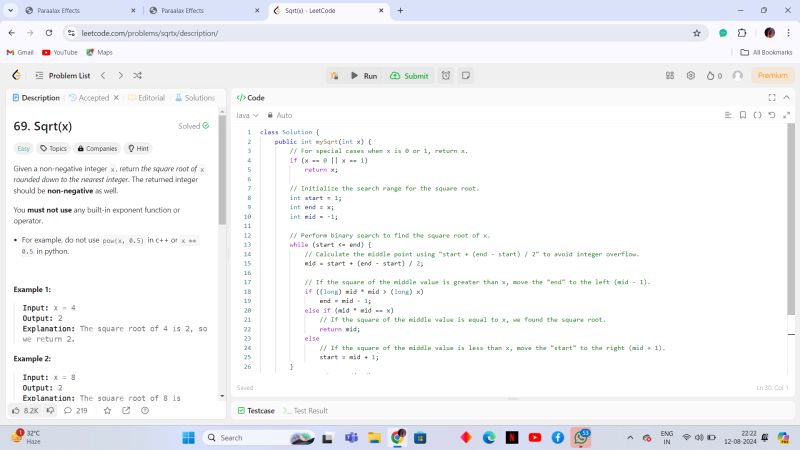Switch to the Description tab
This screenshot has width=800, height=450.
coord(36,97)
